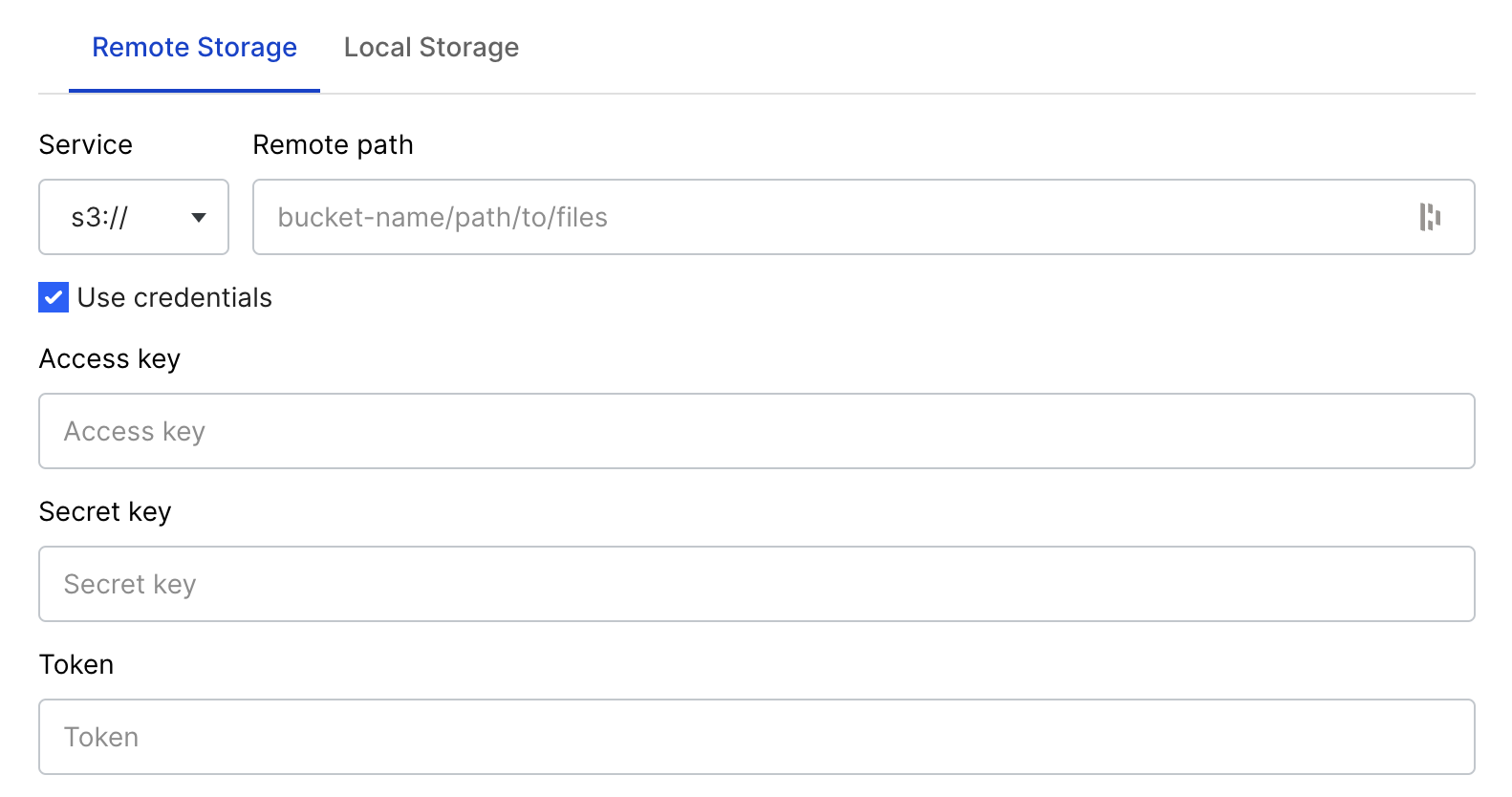
Task: Click into the Token field
Action: click(757, 737)
